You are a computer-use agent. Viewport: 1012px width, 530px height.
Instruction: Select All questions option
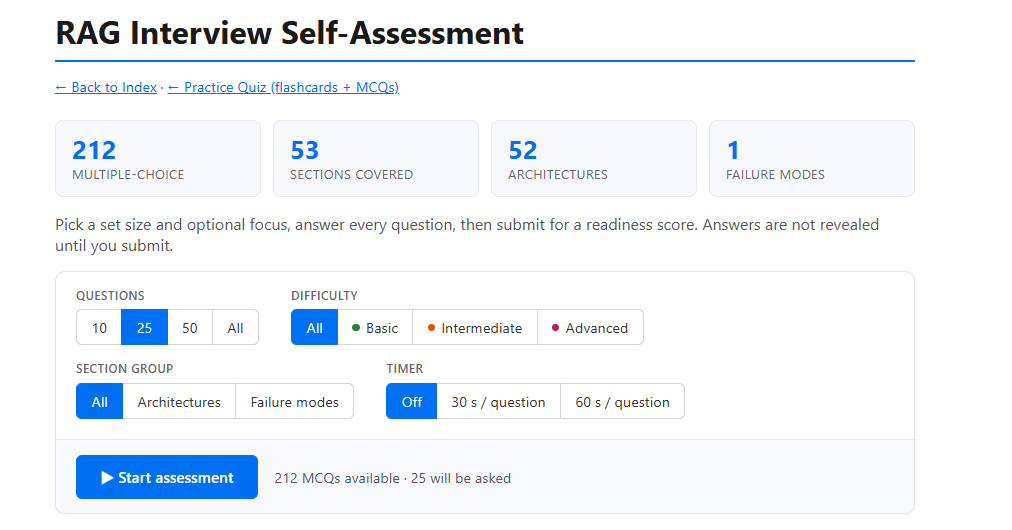(x=236, y=328)
